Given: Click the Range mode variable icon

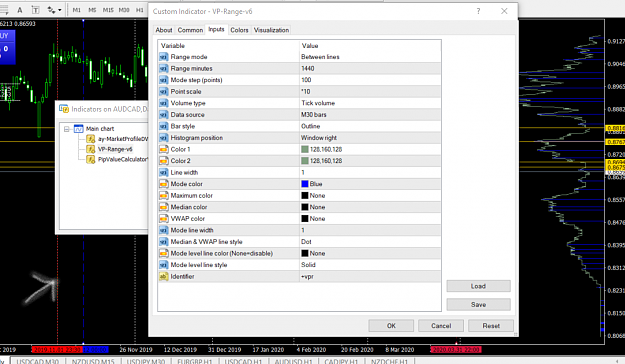Looking at the screenshot, I should [164, 57].
